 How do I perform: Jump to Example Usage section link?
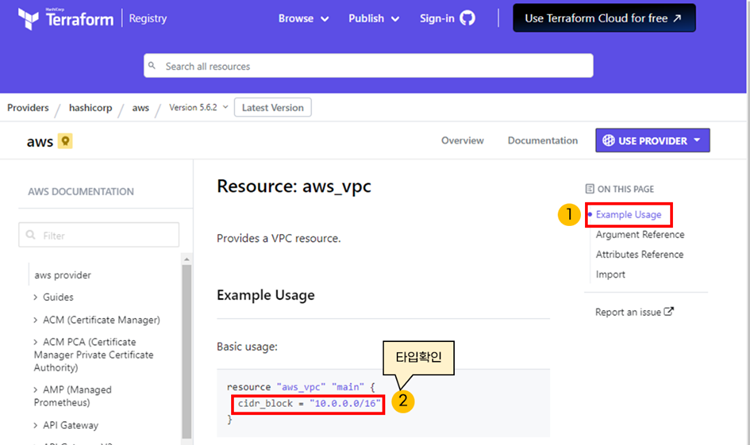[x=629, y=214]
